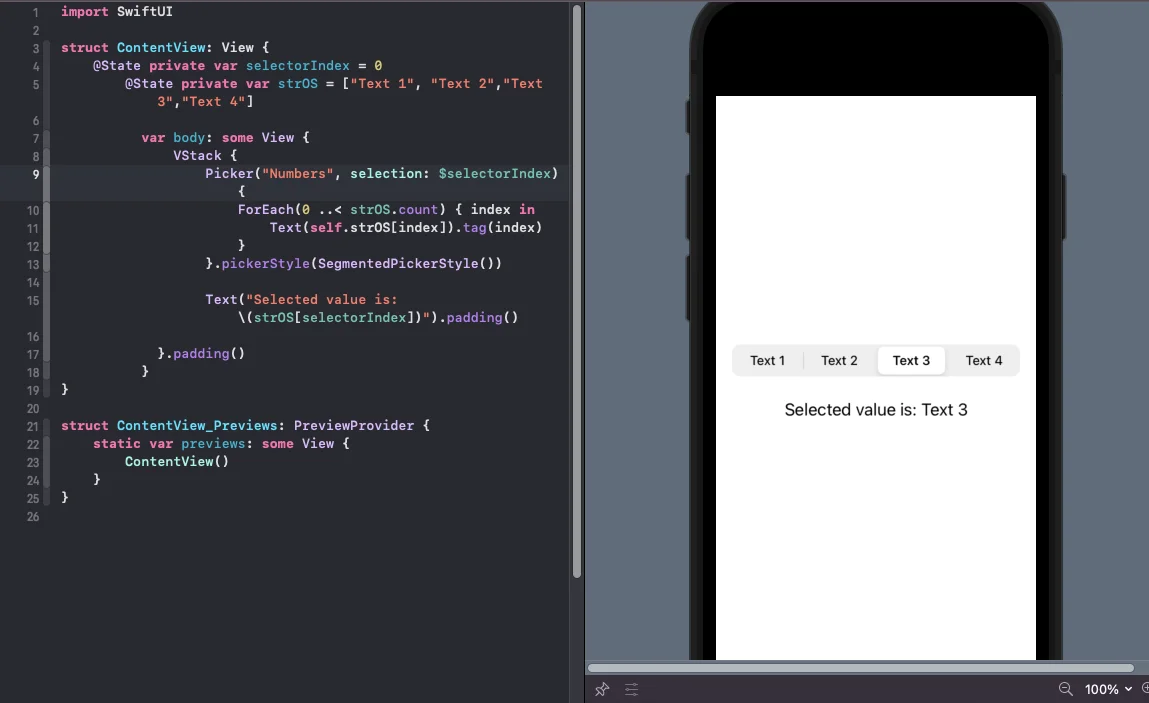Click the strOS variable name on line 5
The image size is (1149, 703).
point(298,84)
